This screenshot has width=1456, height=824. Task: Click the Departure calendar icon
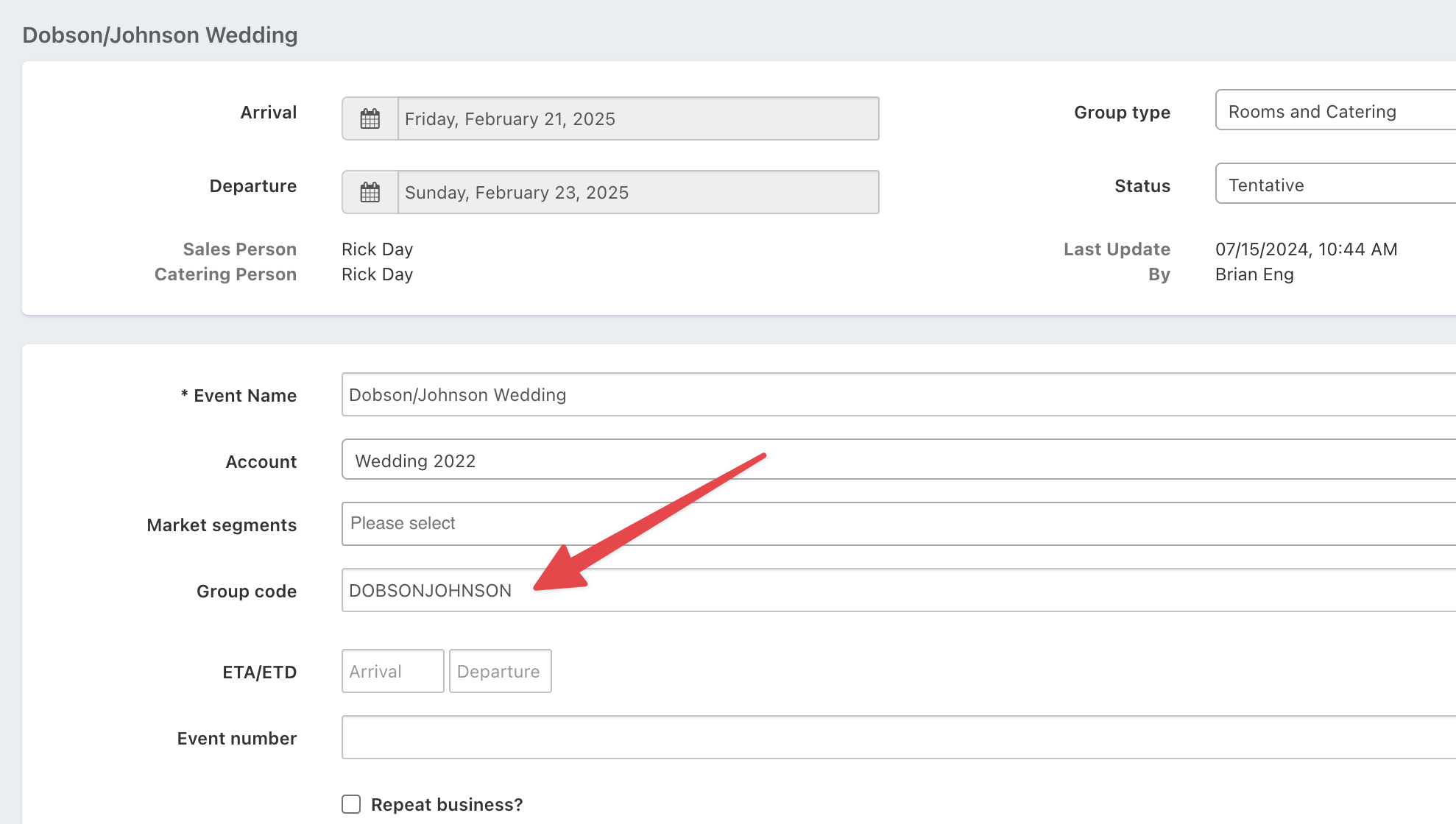click(x=370, y=192)
